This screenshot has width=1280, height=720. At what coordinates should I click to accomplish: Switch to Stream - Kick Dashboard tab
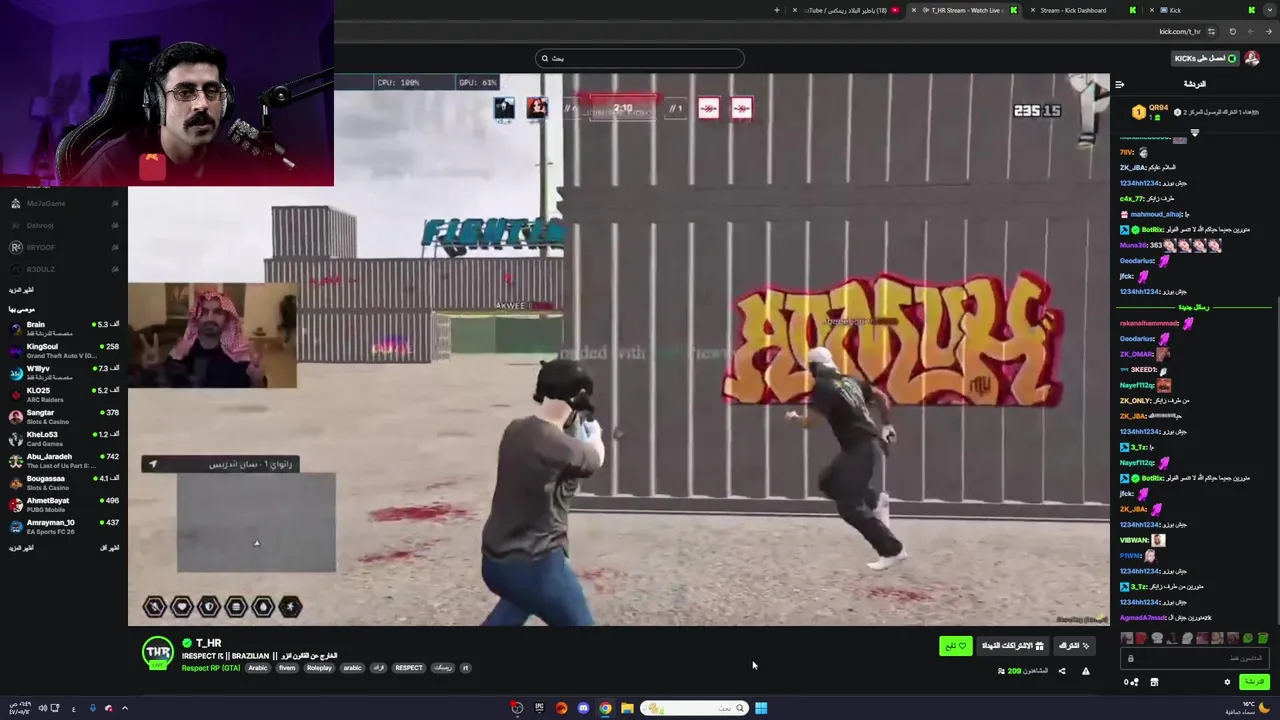(1082, 10)
